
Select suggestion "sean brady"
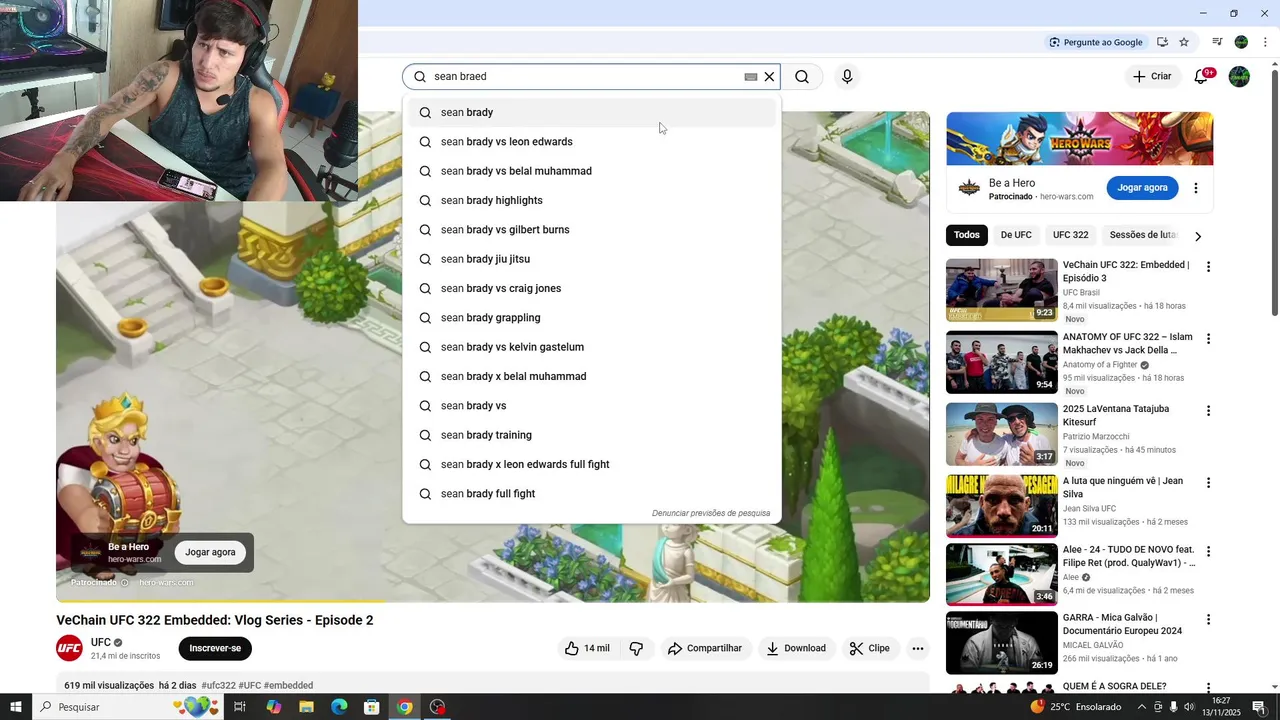tap(591, 112)
